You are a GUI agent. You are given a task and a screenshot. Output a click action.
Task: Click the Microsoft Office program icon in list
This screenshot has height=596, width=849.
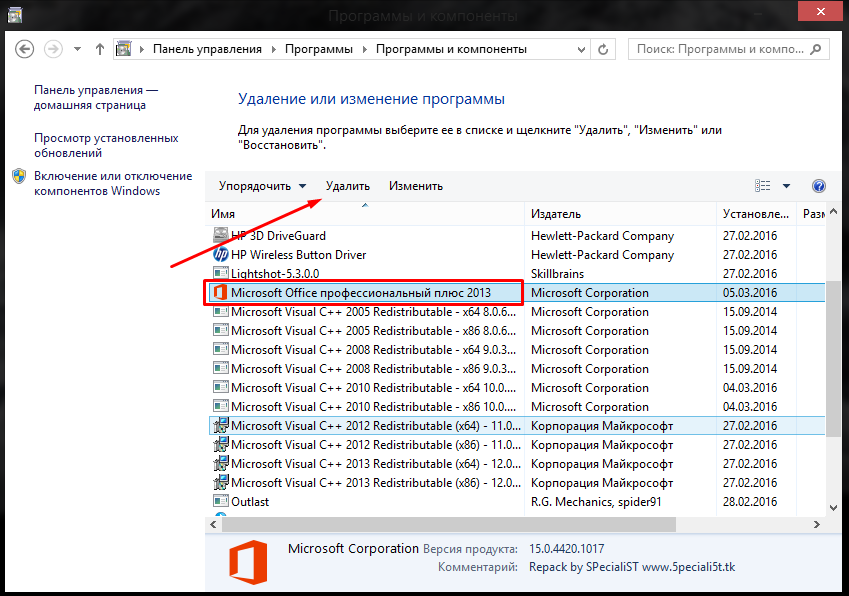[220, 293]
